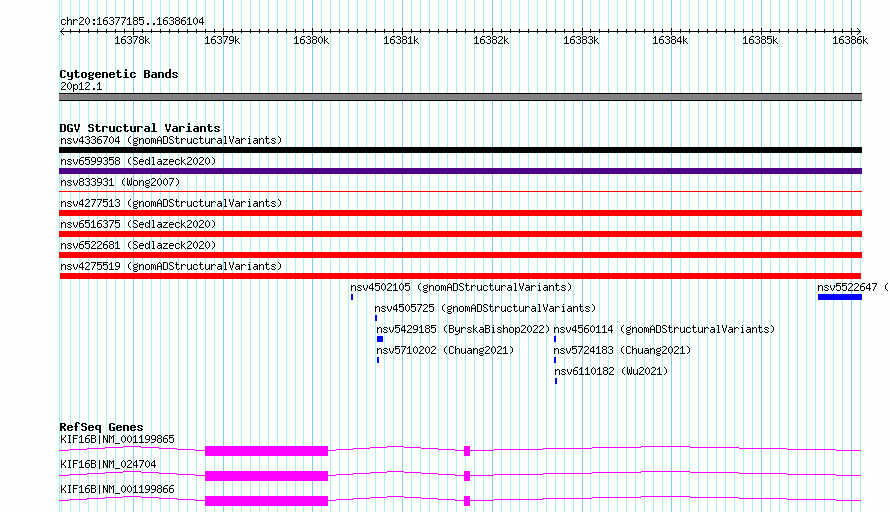Select the nsv6599358 purple variant bar
The image size is (890, 512).
pyautogui.click(x=460, y=171)
